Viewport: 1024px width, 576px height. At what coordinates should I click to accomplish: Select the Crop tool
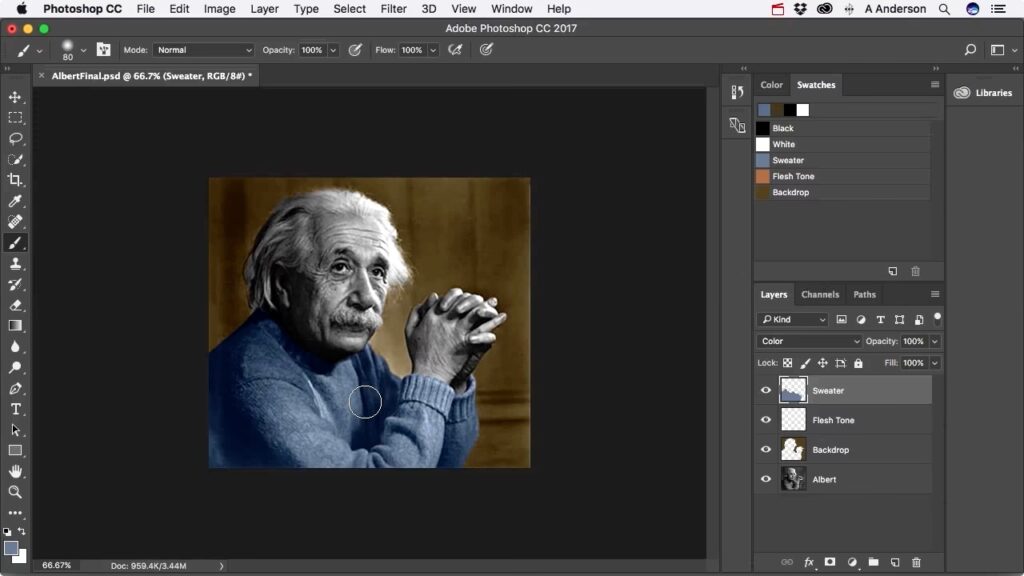click(15, 180)
